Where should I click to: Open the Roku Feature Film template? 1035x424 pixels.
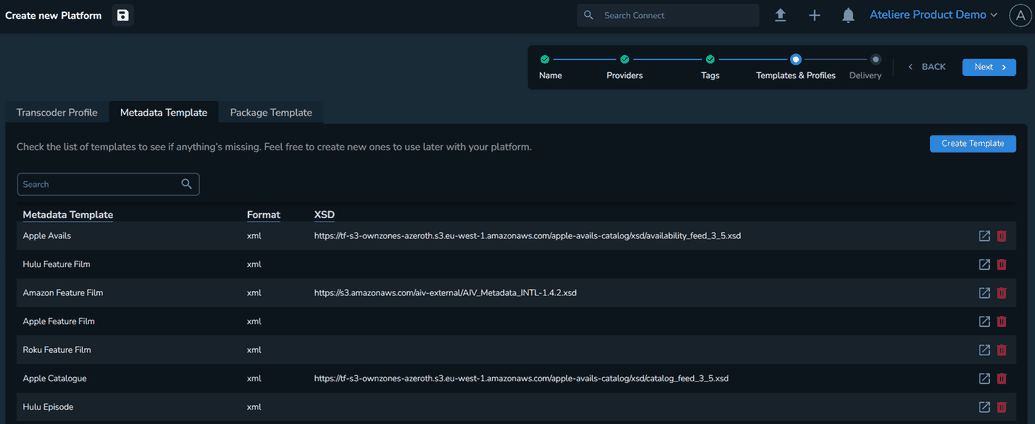pos(984,350)
